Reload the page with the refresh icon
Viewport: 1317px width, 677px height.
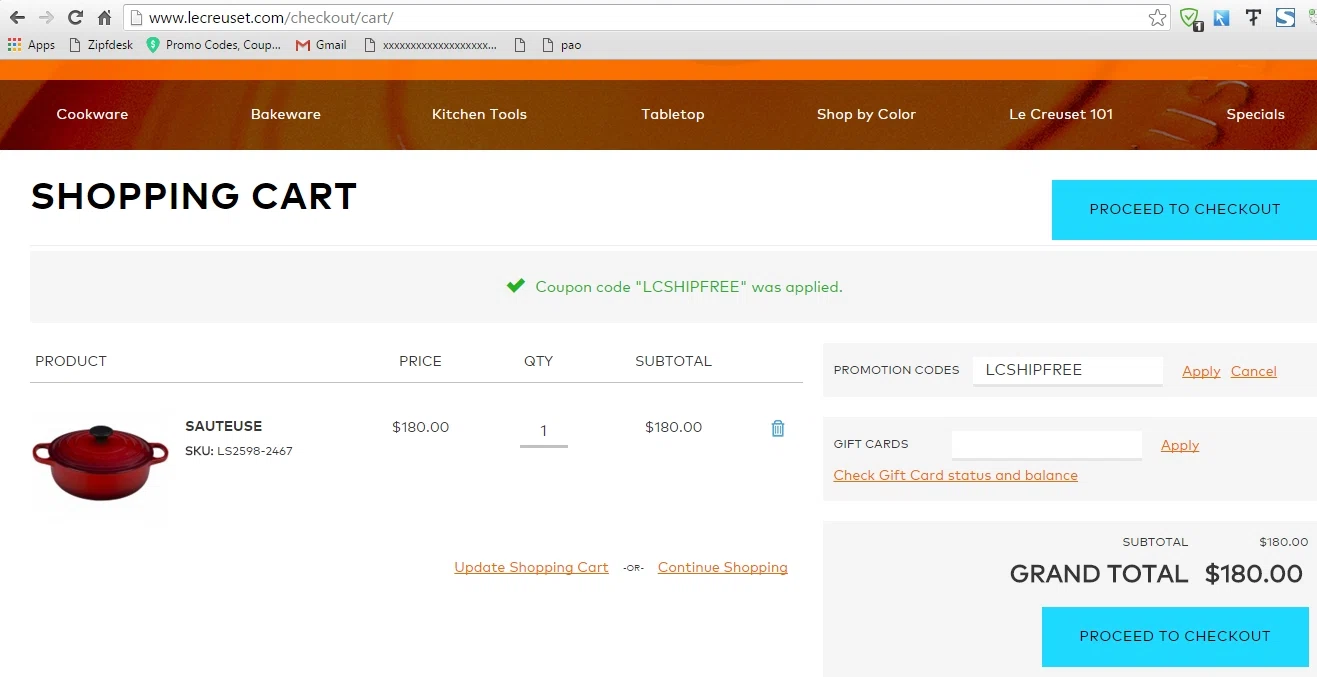[x=75, y=18]
